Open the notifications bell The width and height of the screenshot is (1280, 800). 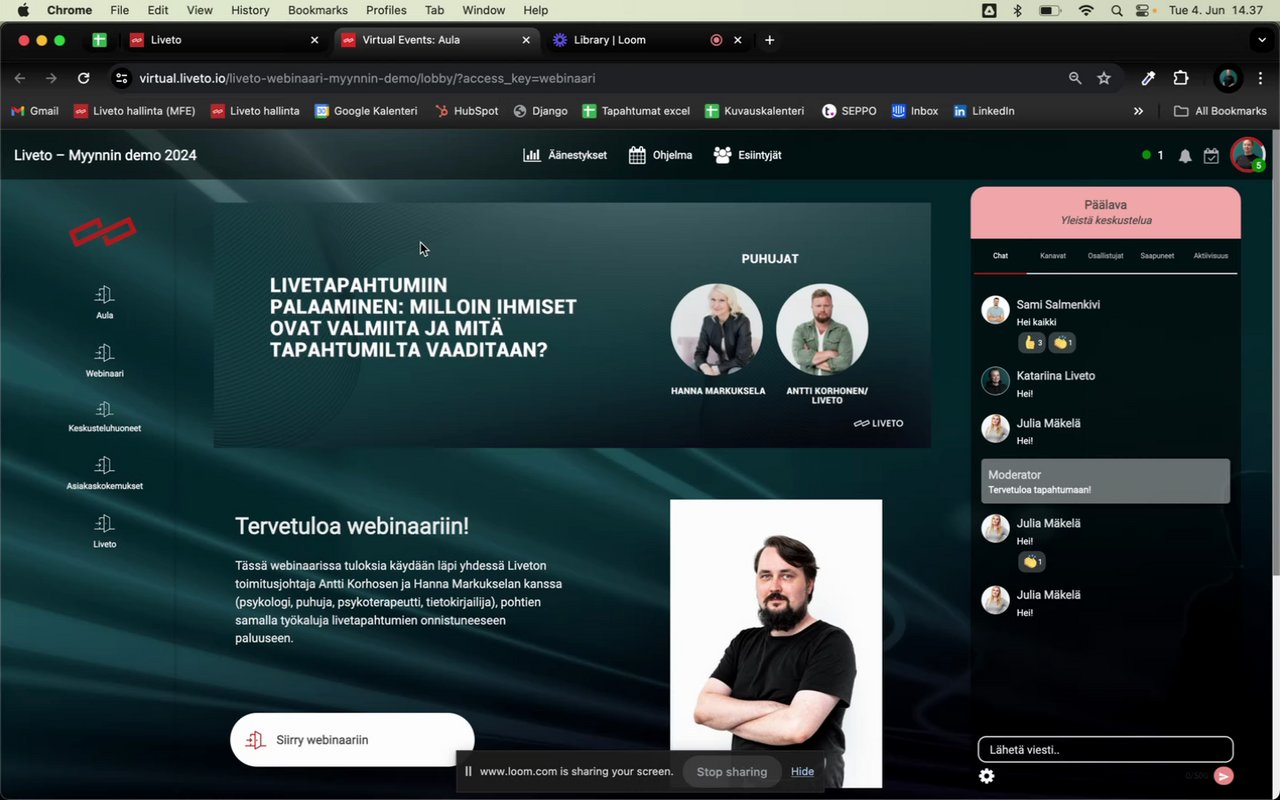(x=1185, y=156)
